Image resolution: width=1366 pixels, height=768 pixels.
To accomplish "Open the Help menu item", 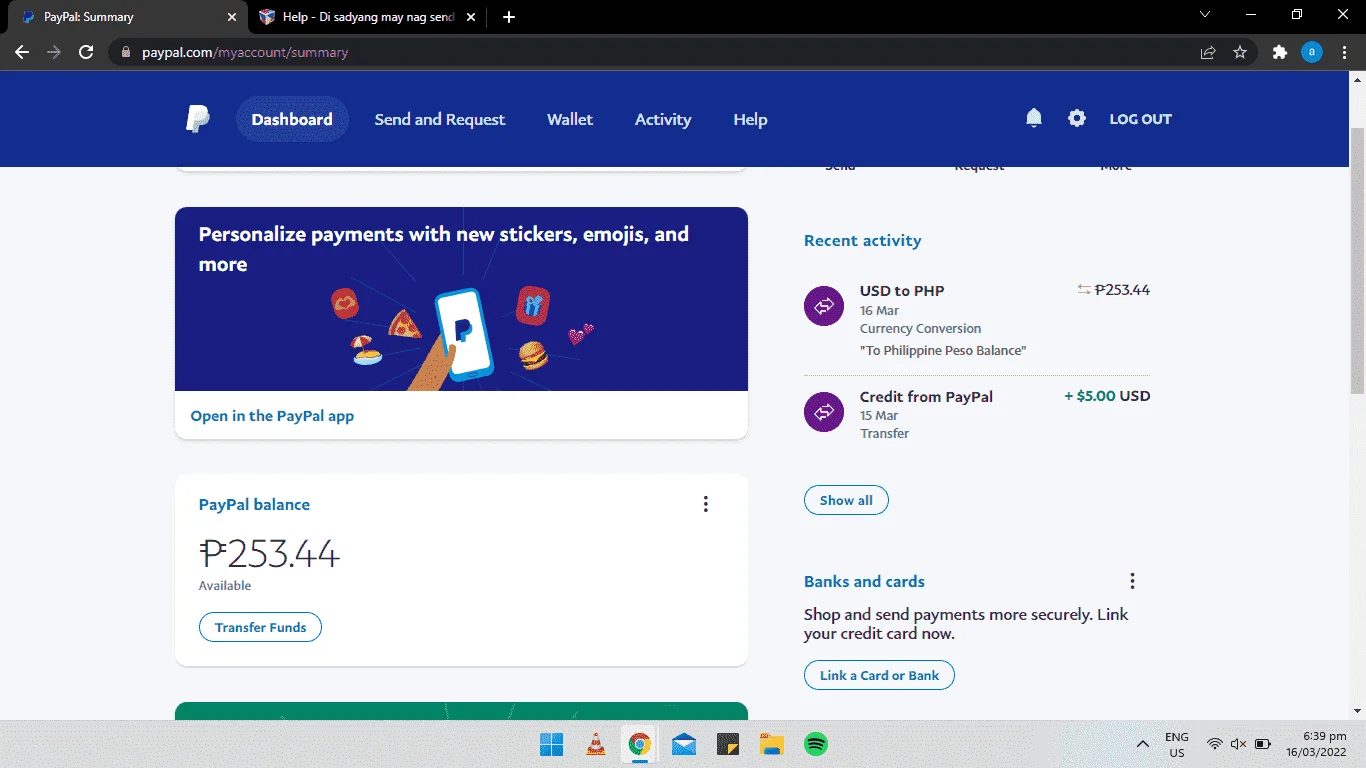I will (x=750, y=119).
